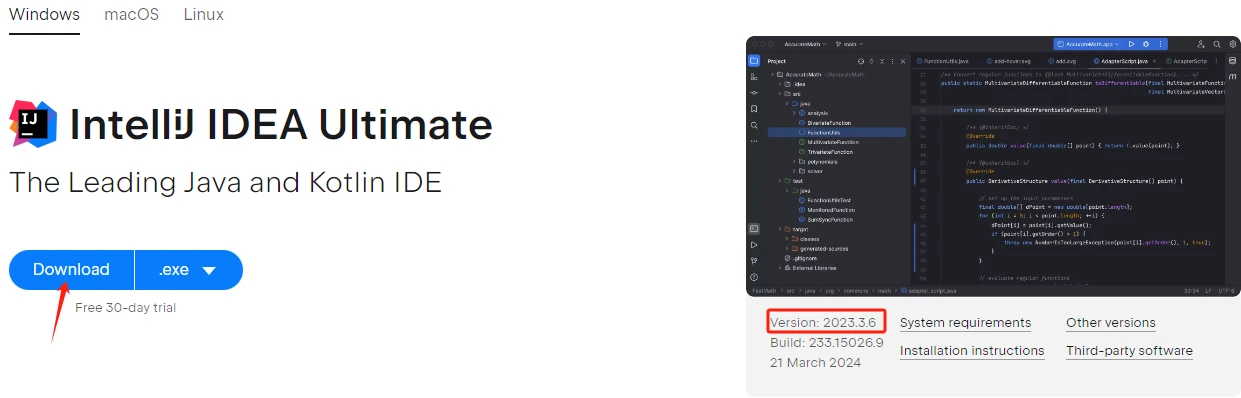The image size is (1241, 398).
Task: Click the Debug bug icon in IDE toolbar
Action: click(1145, 44)
